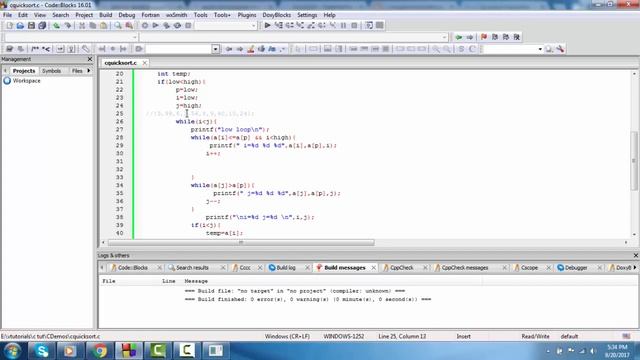The image size is (640, 360).
Task: Click the Stop debugger icon
Action: click(354, 25)
